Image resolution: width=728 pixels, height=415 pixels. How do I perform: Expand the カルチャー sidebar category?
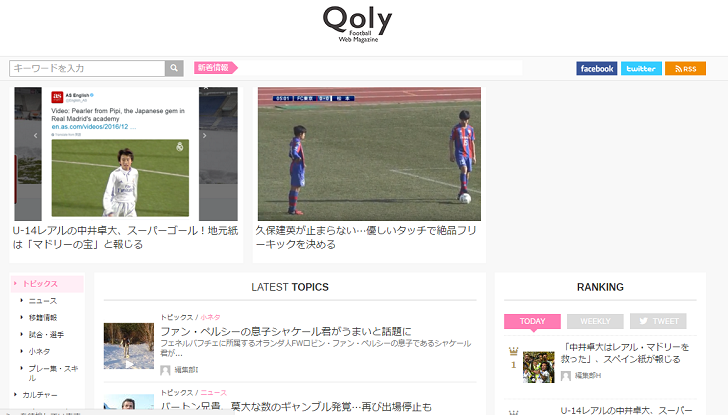(x=39, y=395)
